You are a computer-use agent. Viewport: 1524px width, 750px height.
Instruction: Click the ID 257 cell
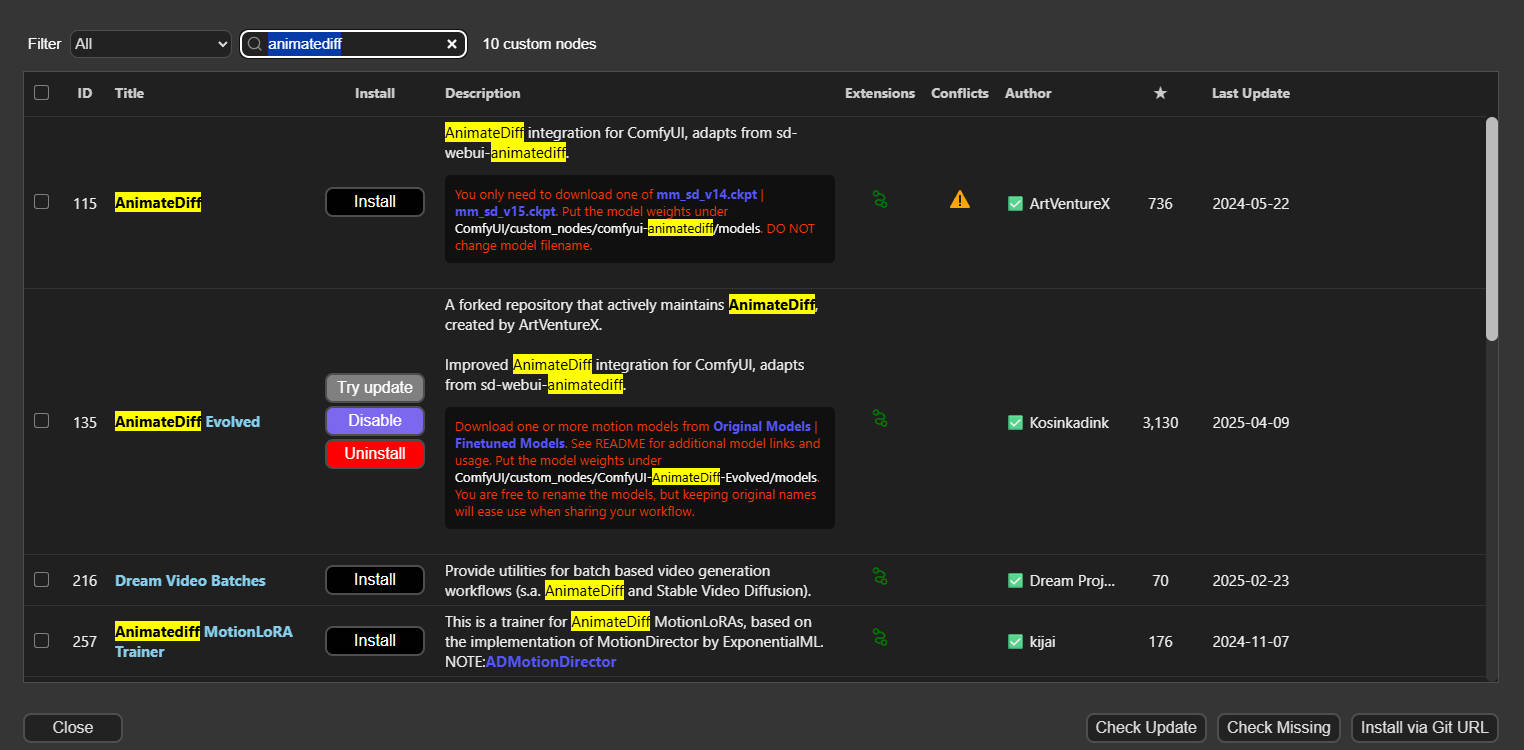85,641
